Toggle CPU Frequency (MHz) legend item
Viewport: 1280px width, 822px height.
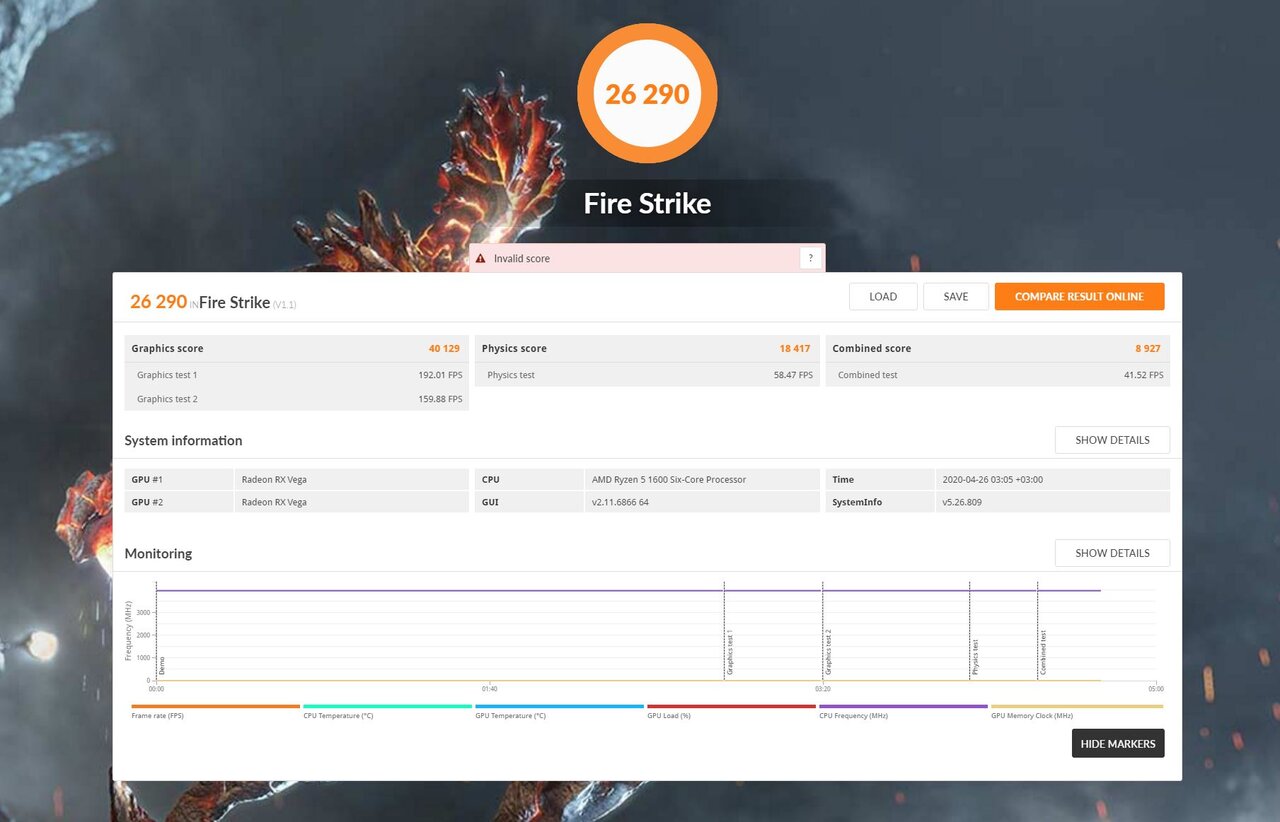pos(903,711)
